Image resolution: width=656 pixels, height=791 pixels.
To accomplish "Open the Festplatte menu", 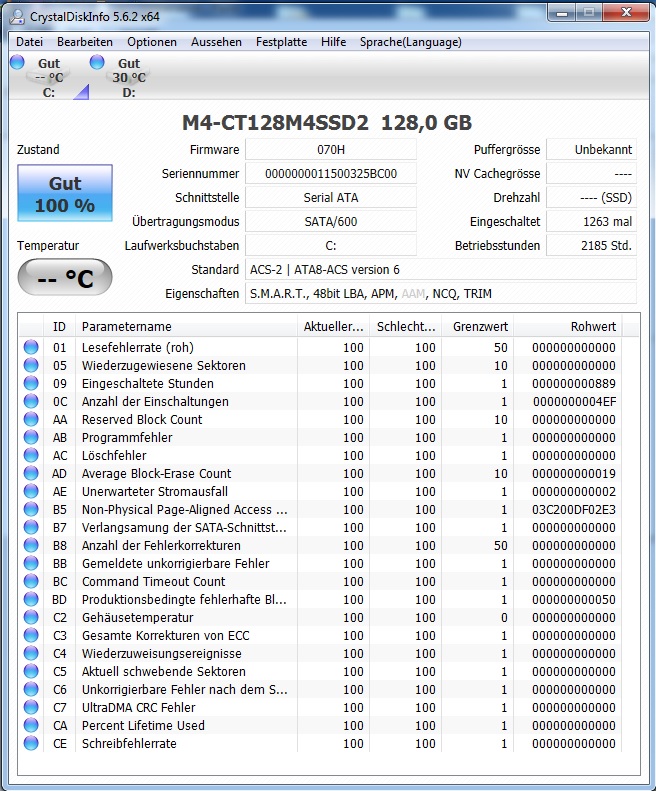I will (x=281, y=42).
